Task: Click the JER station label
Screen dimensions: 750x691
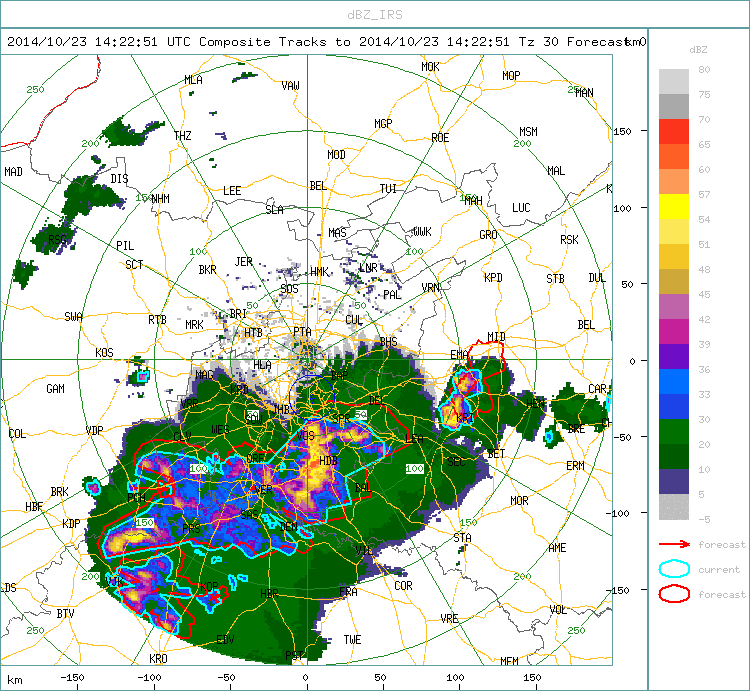Action: (x=243, y=262)
